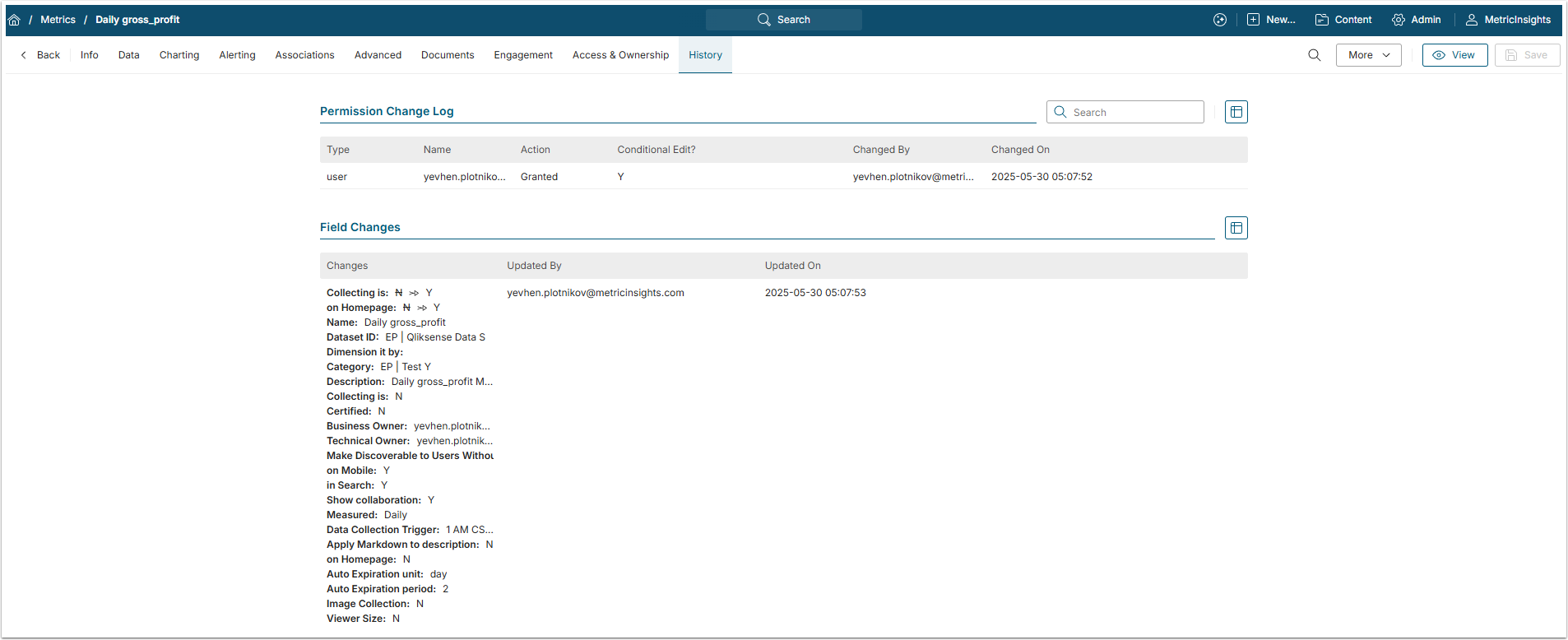Open column settings for Permission Change Log
1568x640 pixels.
[x=1236, y=112]
